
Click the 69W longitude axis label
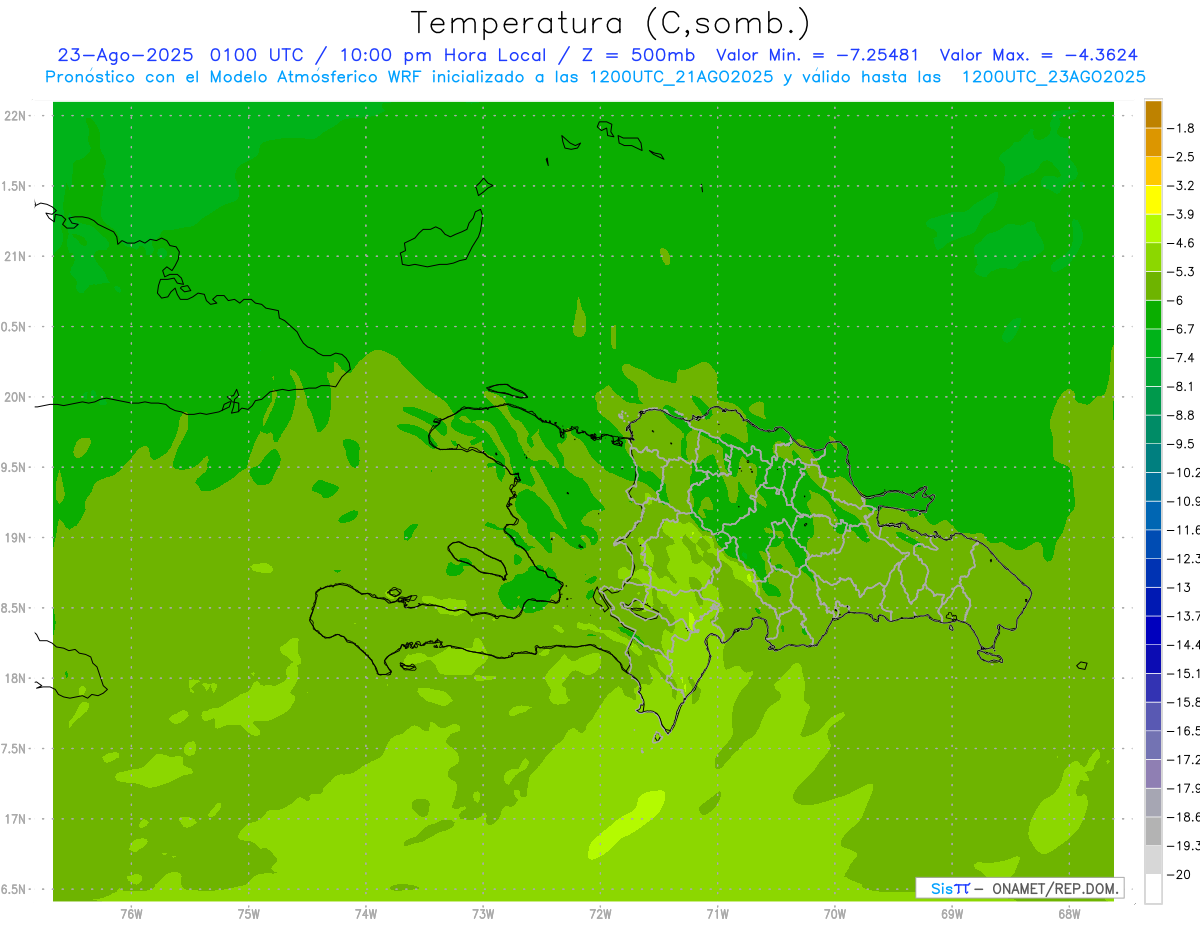952,913
